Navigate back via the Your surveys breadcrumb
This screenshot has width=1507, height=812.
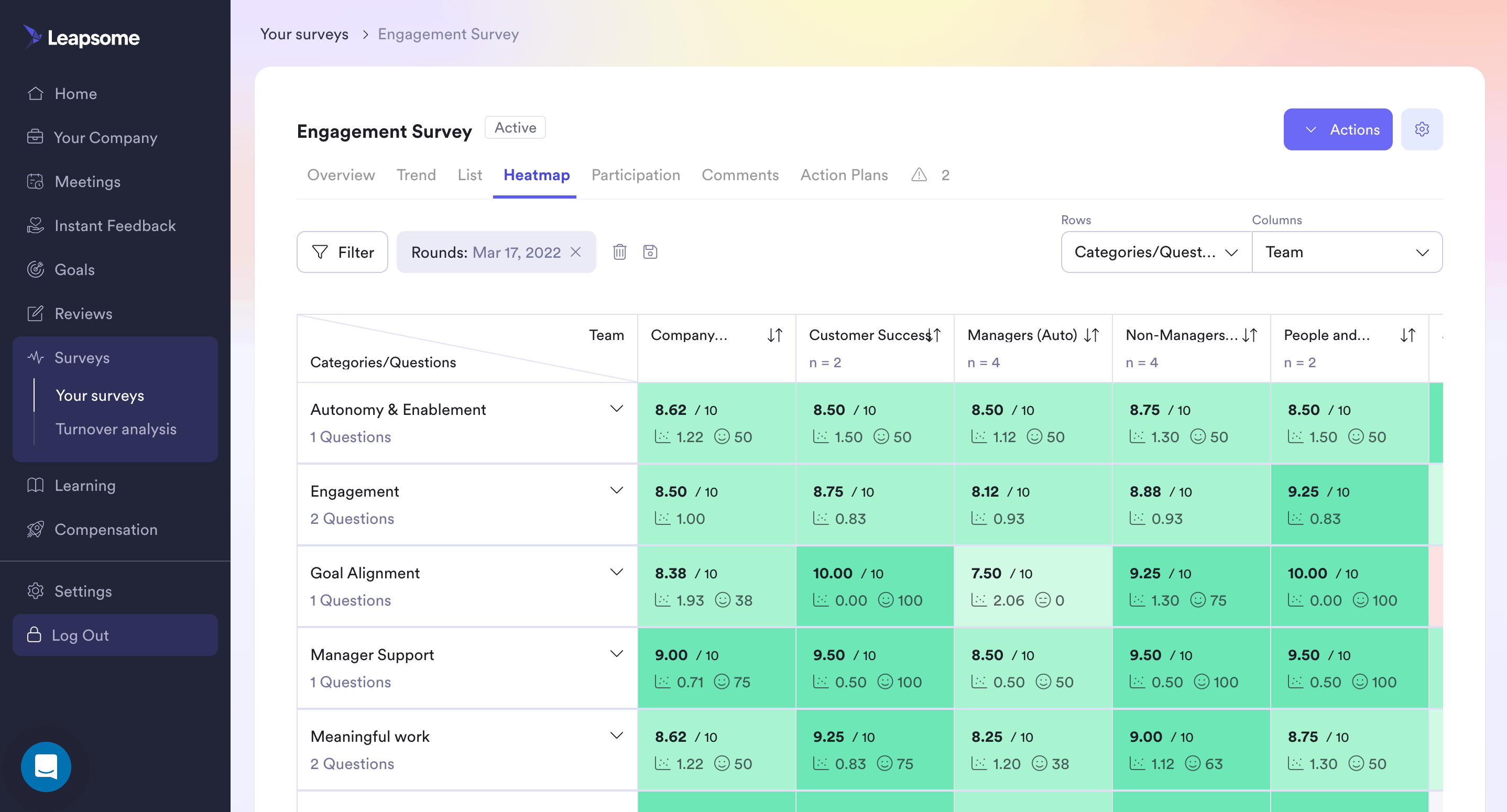pos(304,34)
